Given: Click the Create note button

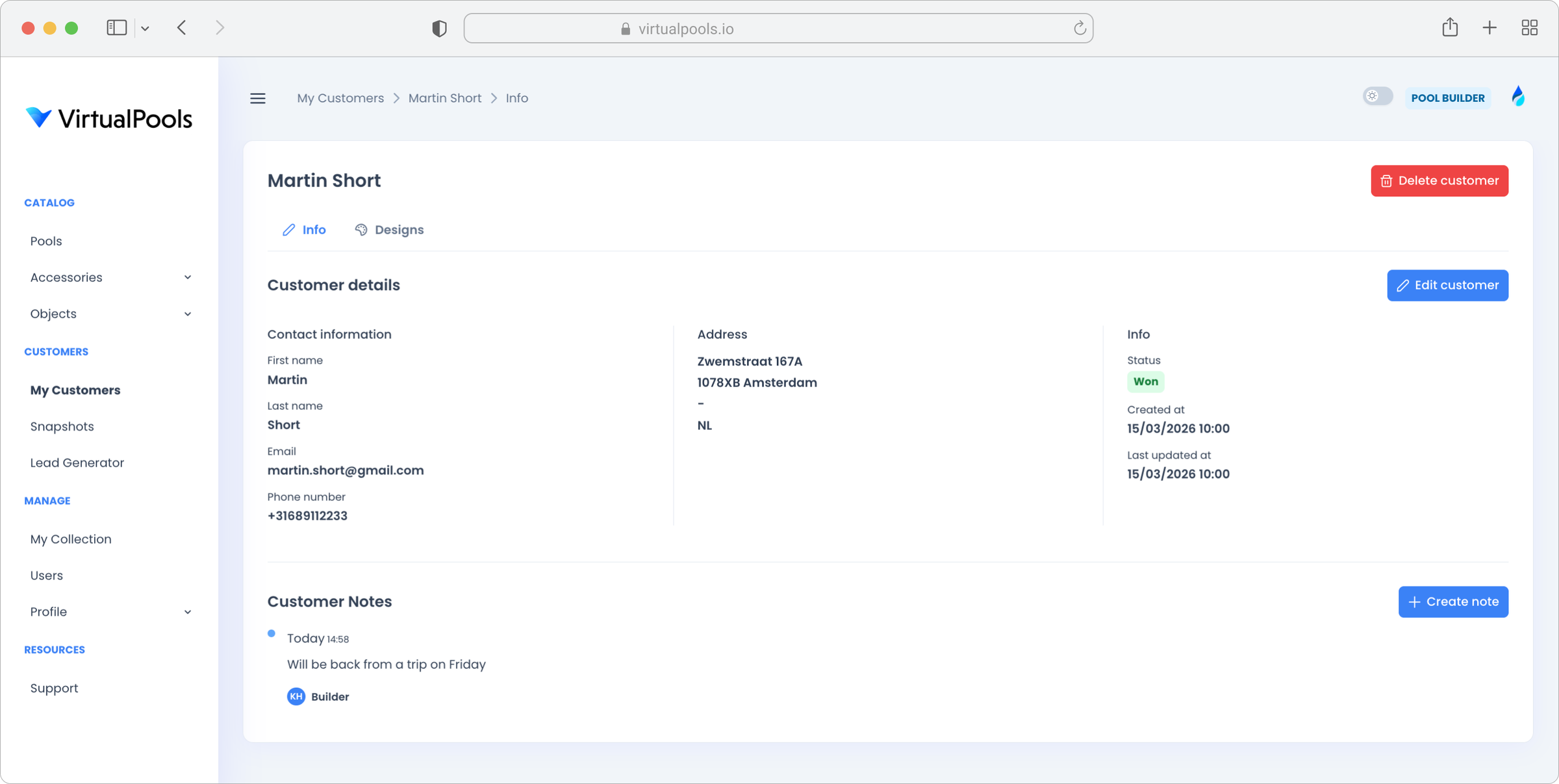Looking at the screenshot, I should 1453,601.
